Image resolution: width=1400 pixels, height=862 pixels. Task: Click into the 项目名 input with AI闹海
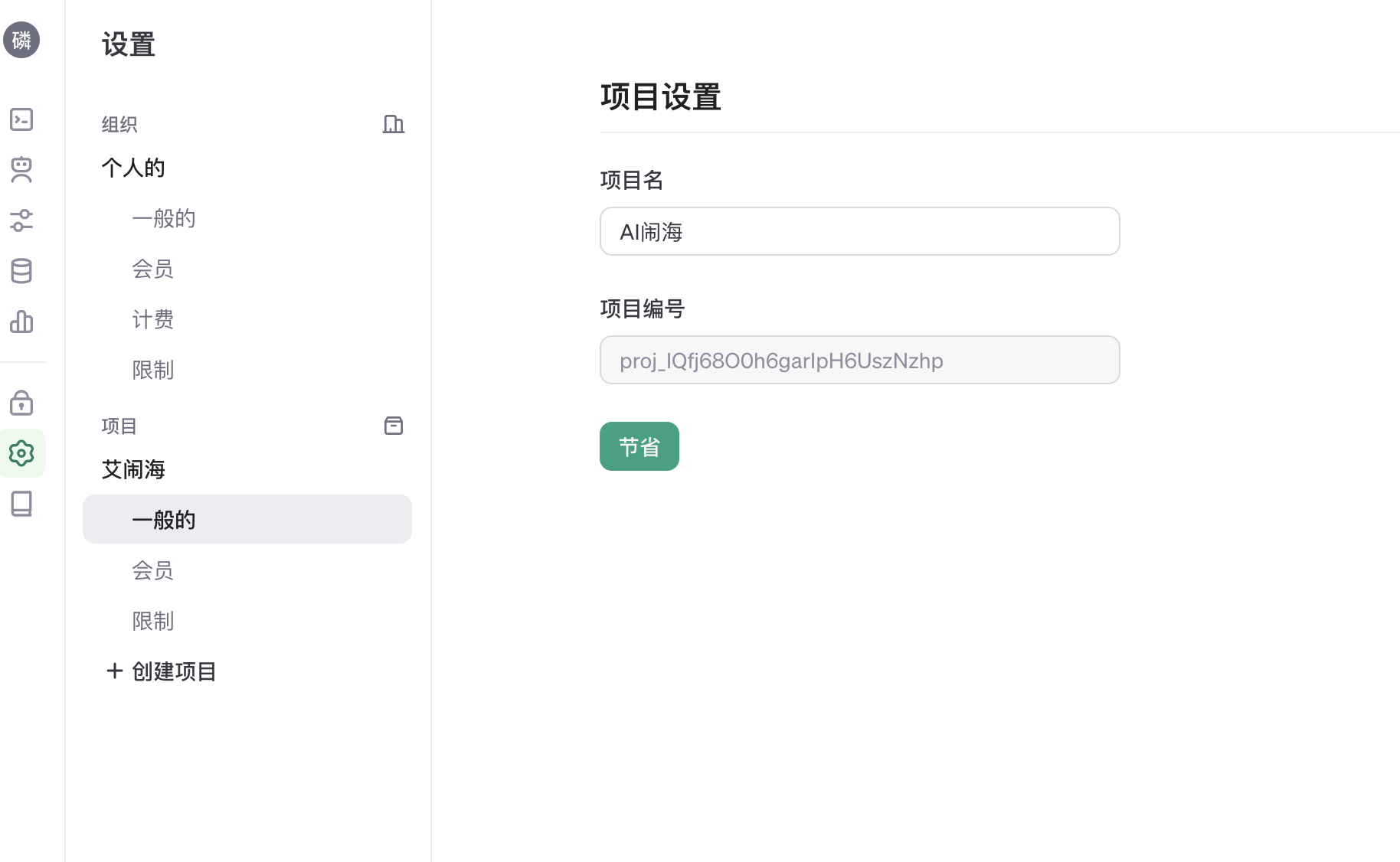[859, 231]
